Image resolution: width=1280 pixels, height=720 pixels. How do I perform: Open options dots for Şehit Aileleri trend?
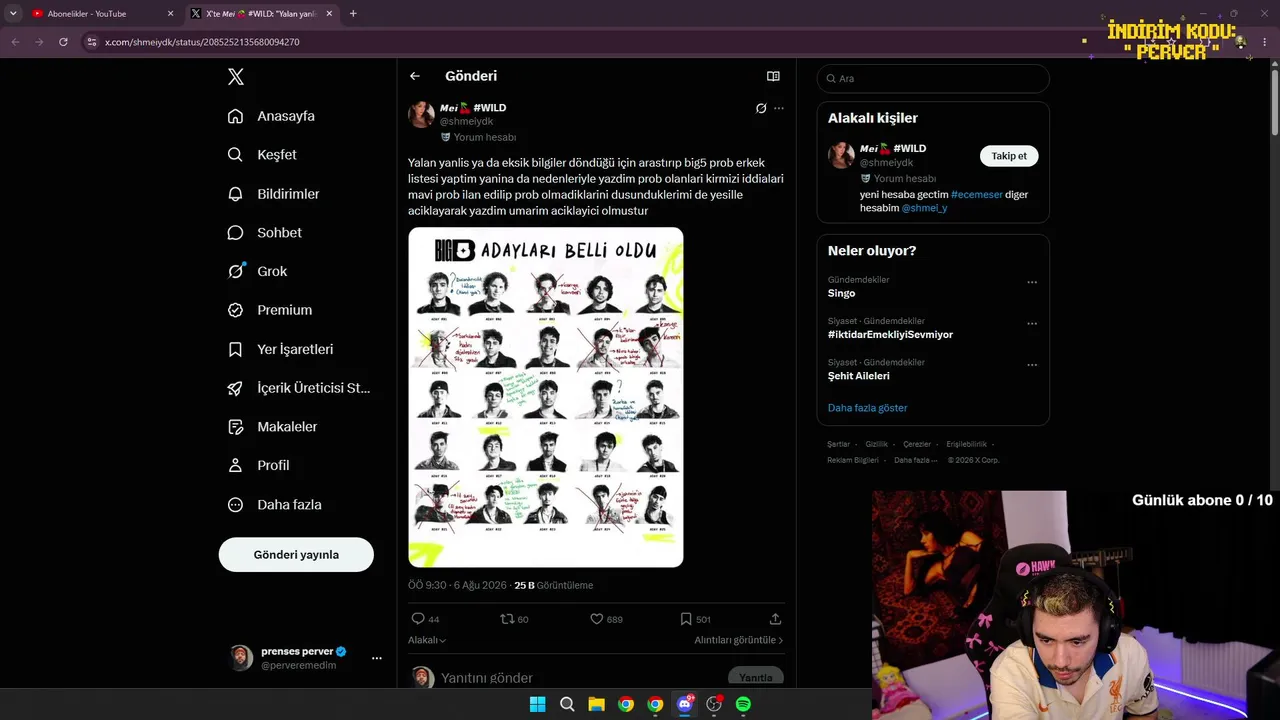tap(1032, 365)
